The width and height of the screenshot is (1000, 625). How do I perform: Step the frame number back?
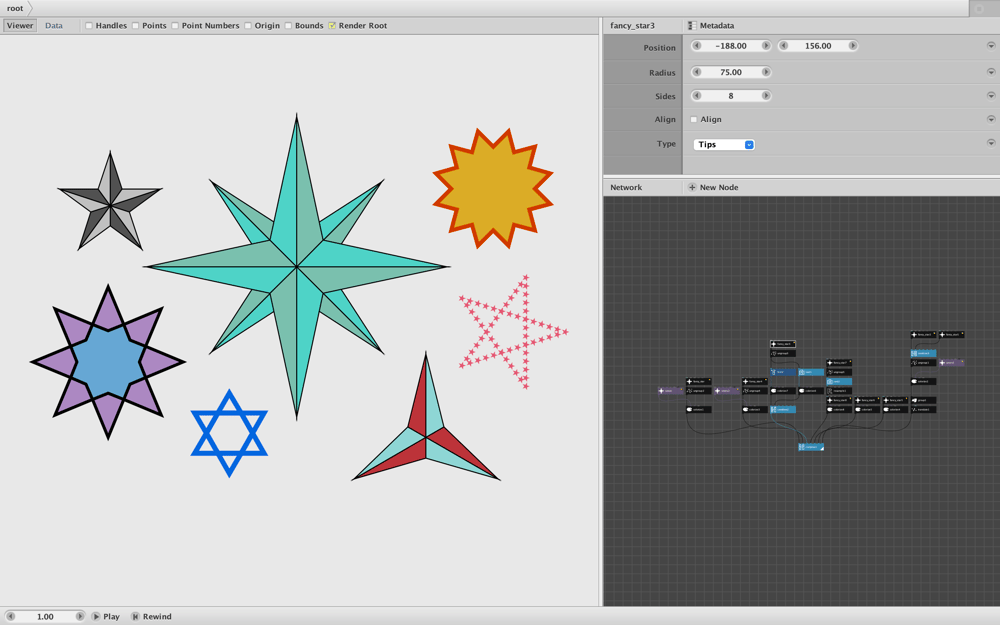[10, 616]
